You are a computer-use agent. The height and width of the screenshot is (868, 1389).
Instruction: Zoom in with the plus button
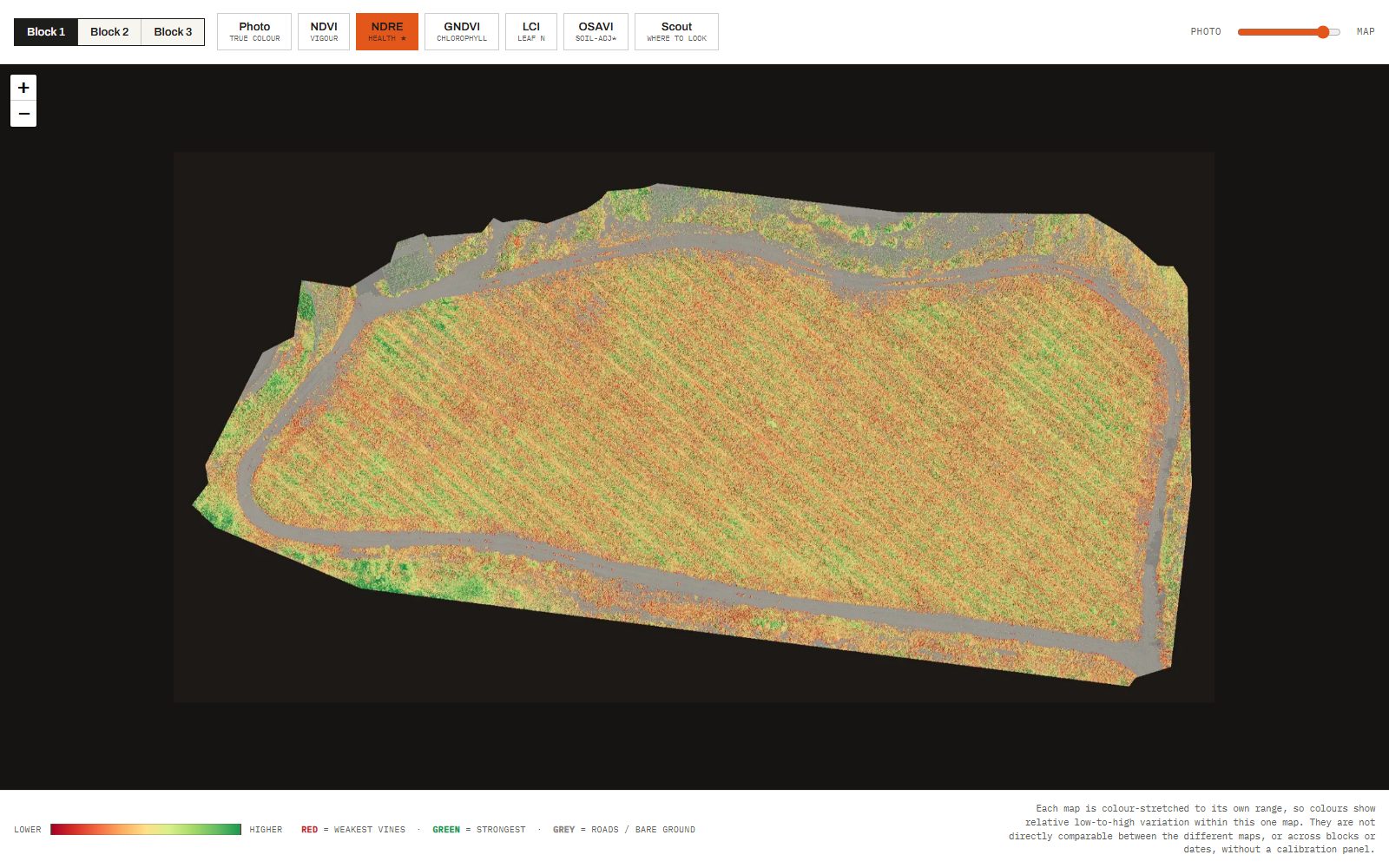pyautogui.click(x=23, y=88)
